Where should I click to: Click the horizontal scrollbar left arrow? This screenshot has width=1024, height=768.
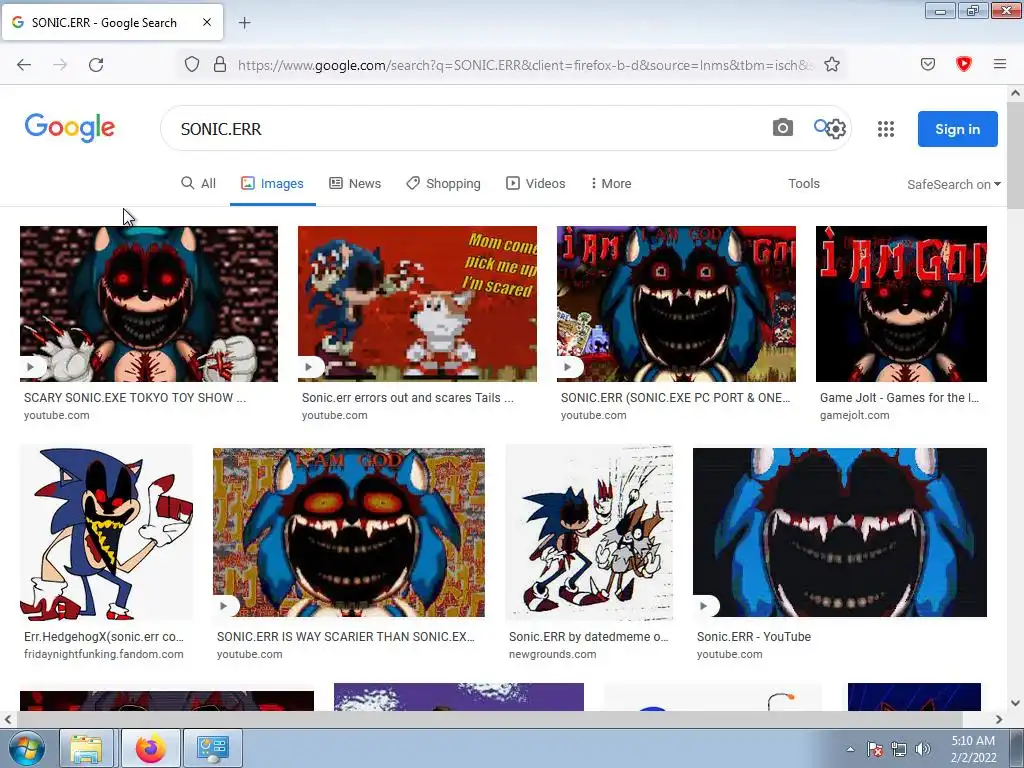click(x=8, y=720)
